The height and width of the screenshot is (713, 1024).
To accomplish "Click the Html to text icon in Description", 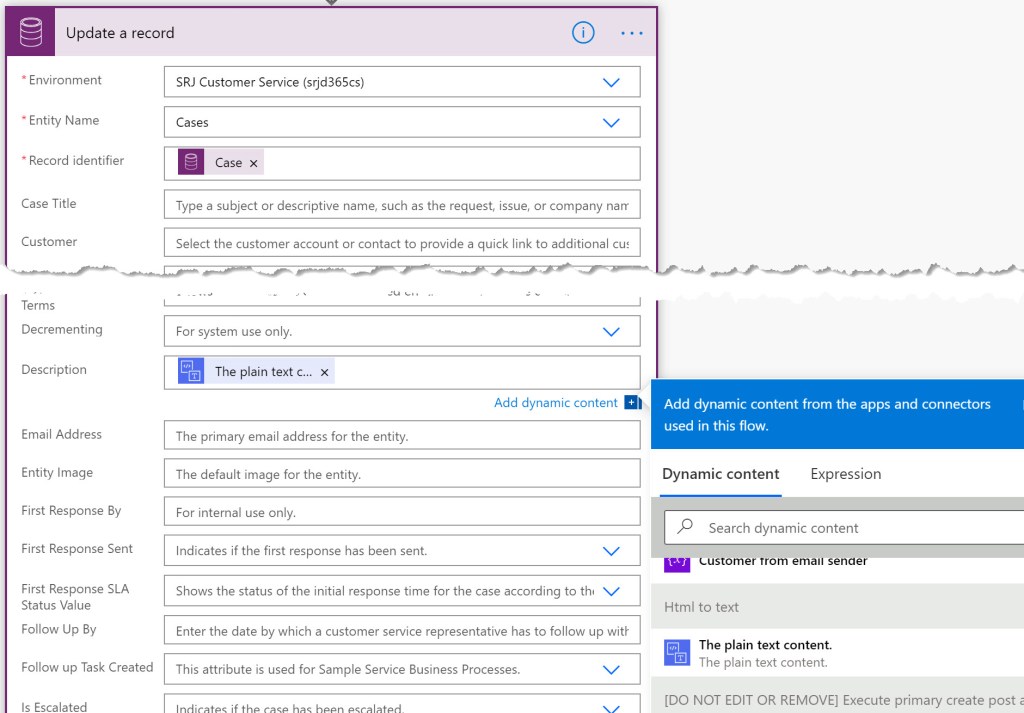I will tap(191, 371).
